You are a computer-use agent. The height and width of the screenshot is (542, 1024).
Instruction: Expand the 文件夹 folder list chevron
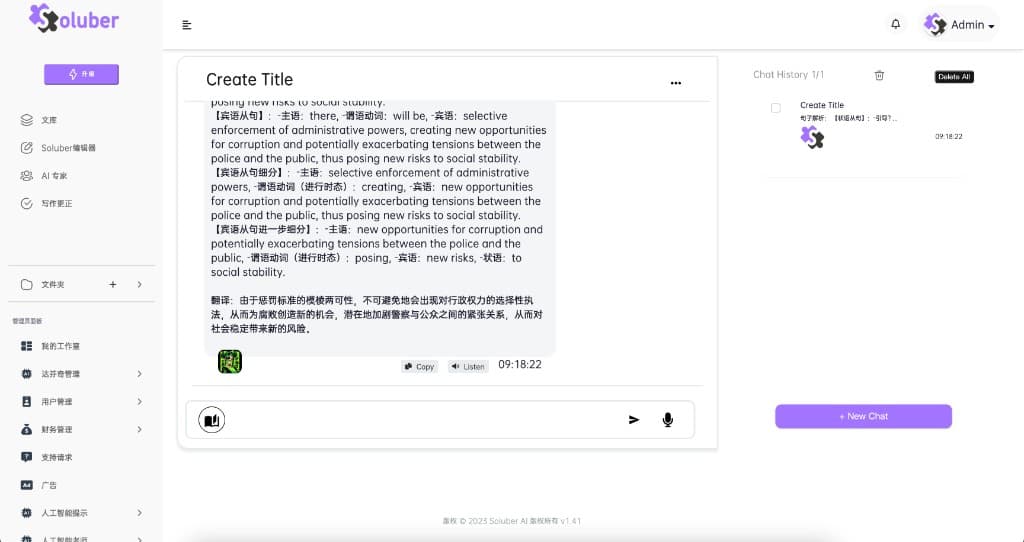pyautogui.click(x=139, y=285)
